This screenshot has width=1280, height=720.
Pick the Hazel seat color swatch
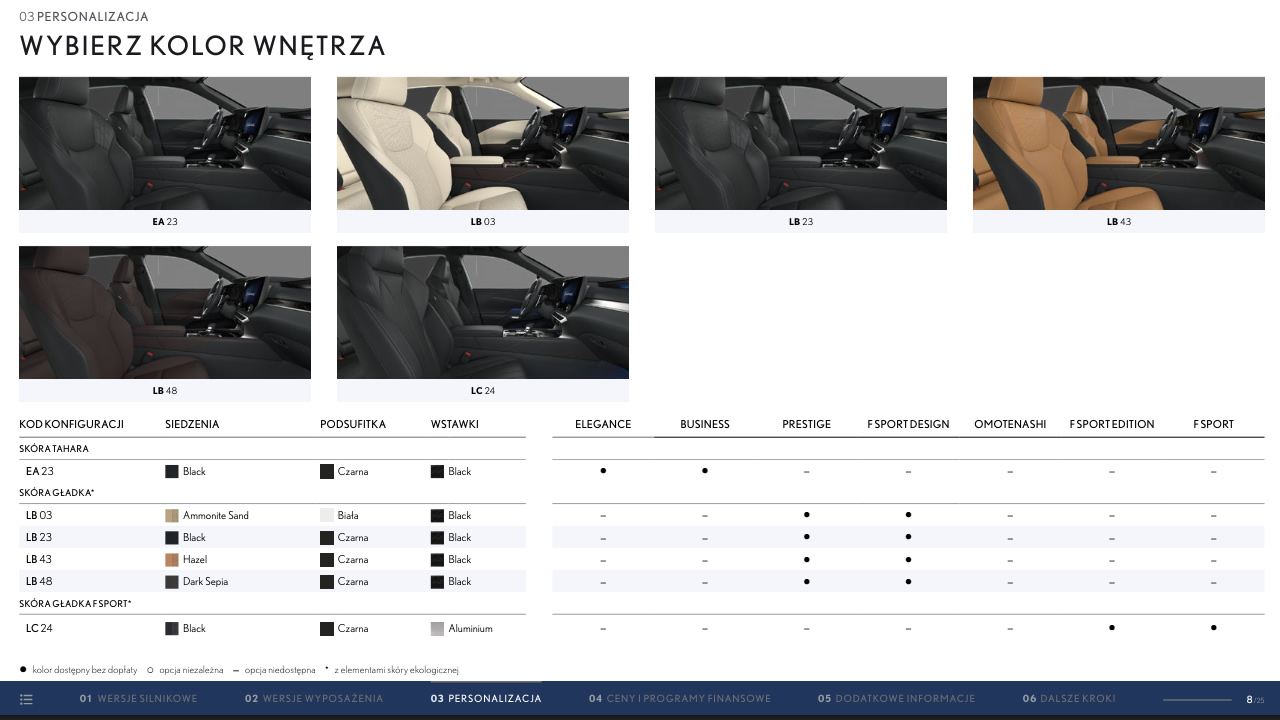[172, 560]
